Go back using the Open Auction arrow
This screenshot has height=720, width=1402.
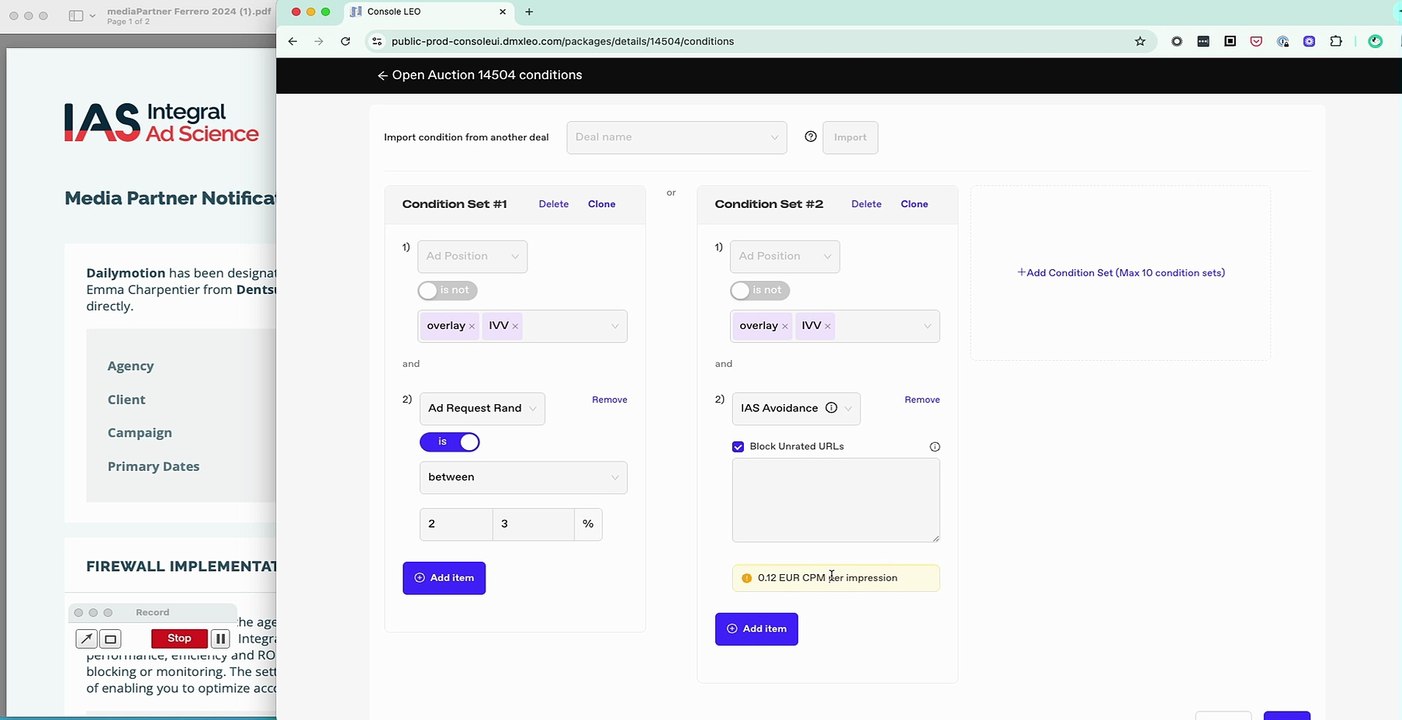[x=382, y=76]
